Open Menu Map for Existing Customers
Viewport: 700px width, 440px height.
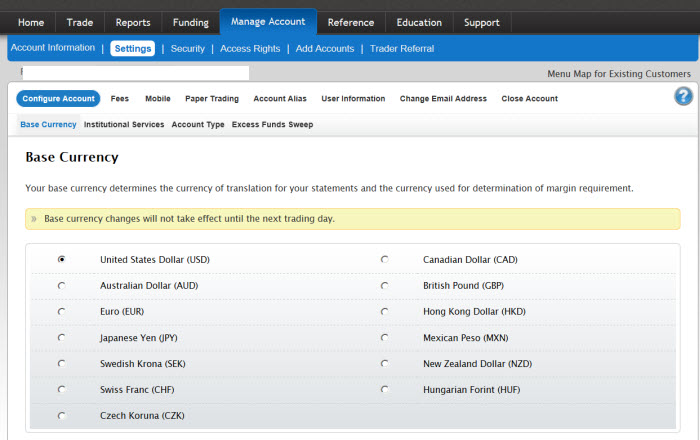[618, 74]
